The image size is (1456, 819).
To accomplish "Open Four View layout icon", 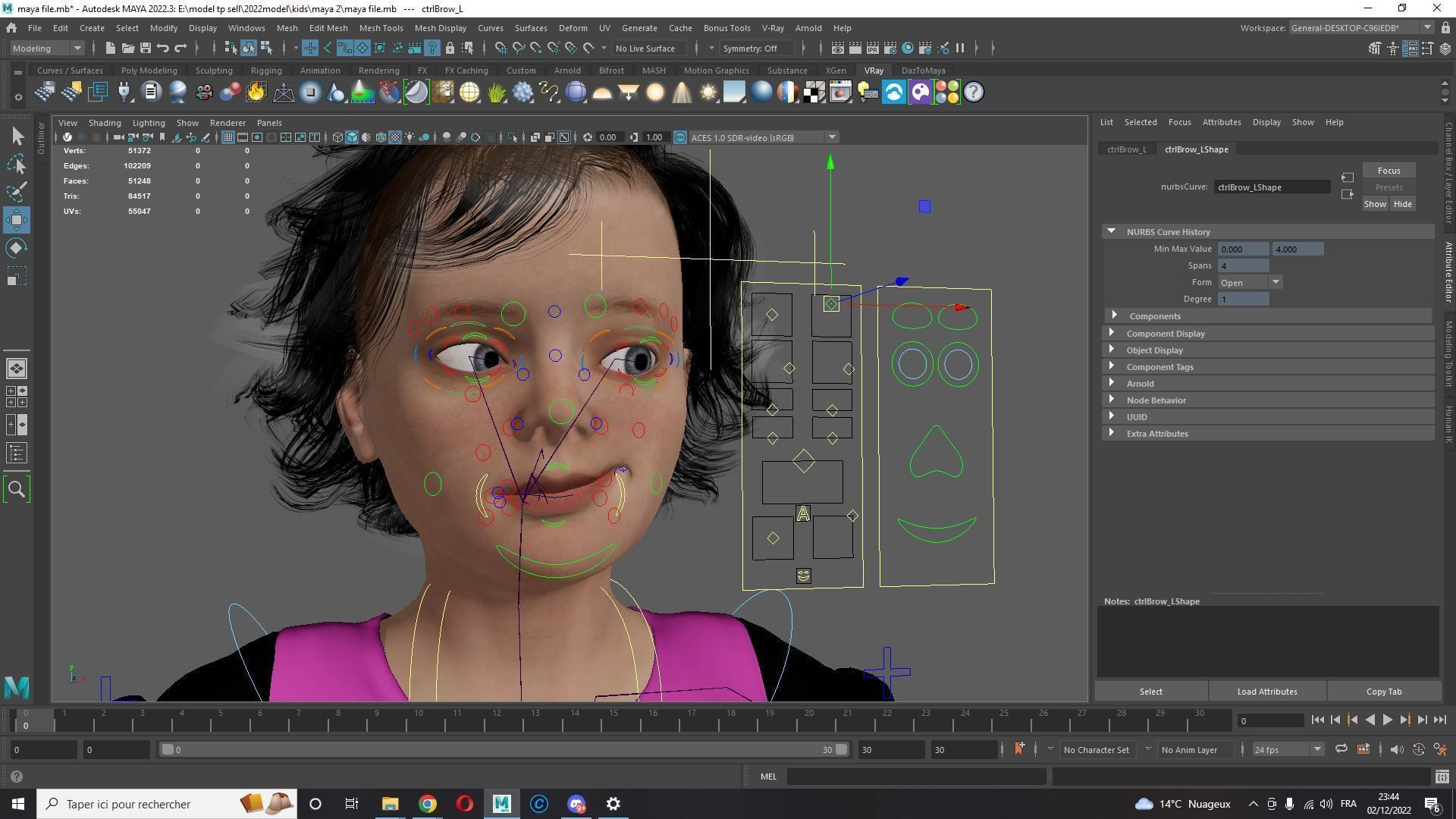I will tap(17, 397).
